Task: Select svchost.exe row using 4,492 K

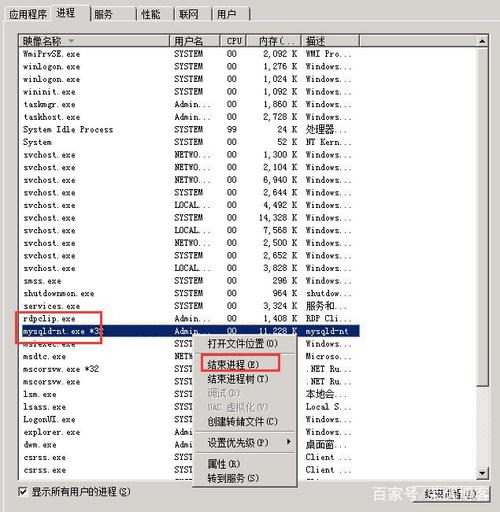Action: 189,205
